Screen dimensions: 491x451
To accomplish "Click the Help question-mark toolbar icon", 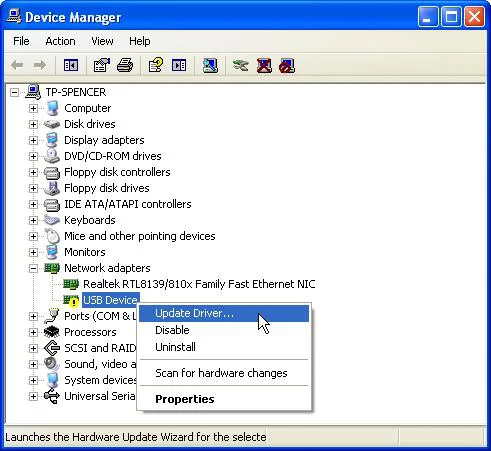I will click(155, 65).
